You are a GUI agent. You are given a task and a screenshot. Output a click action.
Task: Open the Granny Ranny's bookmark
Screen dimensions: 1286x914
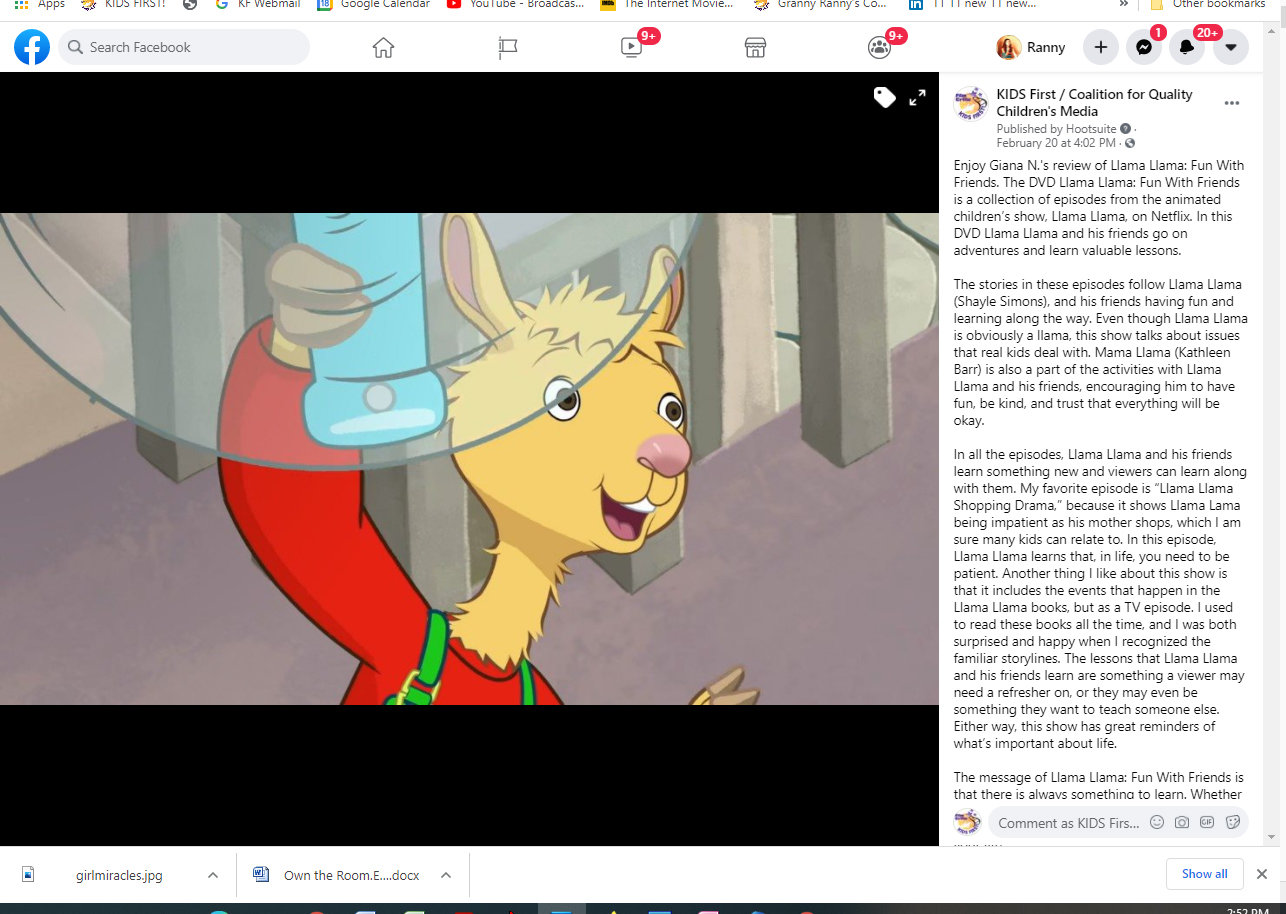coord(820,4)
